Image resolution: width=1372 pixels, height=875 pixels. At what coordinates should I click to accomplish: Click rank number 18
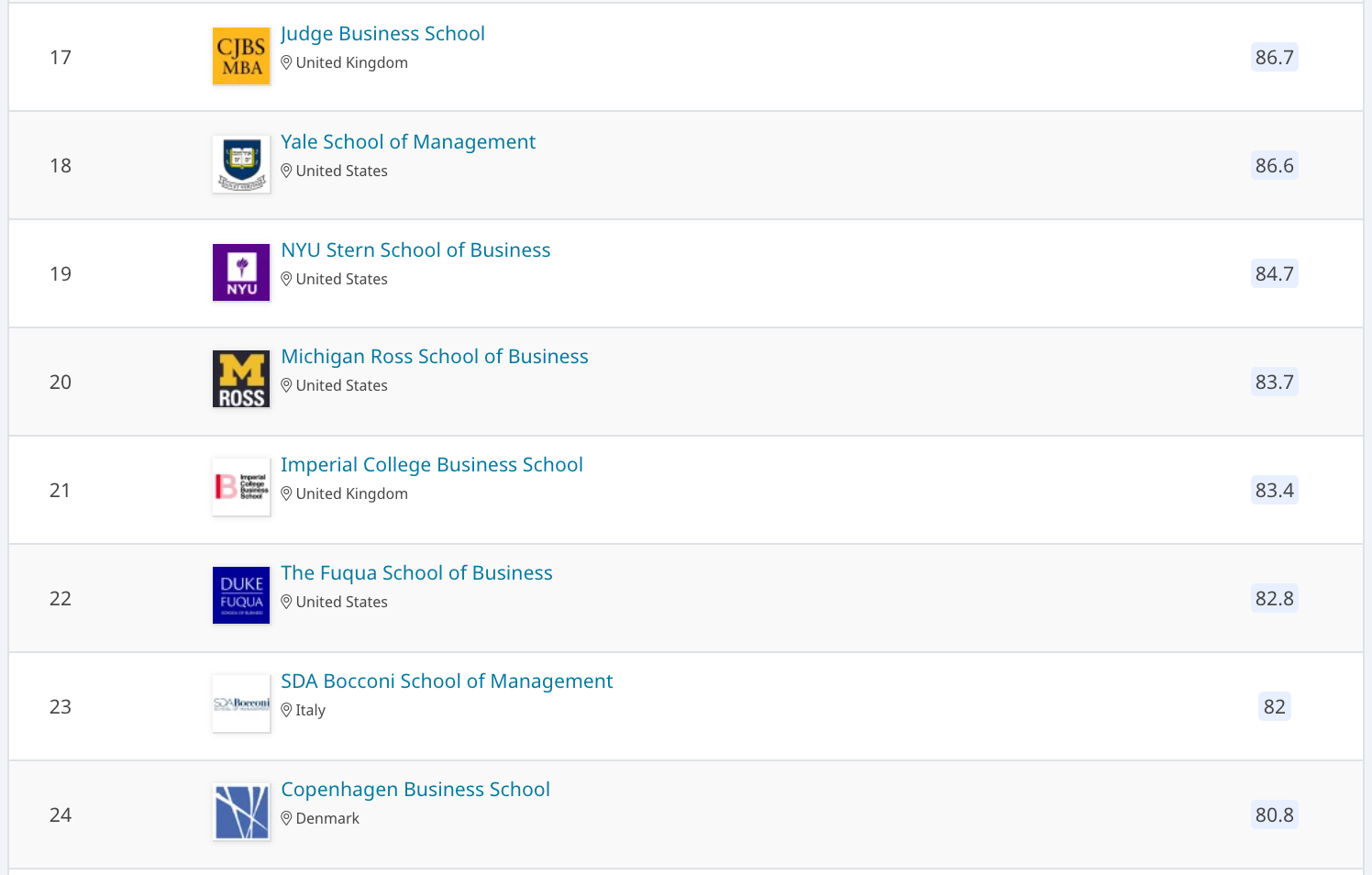pyautogui.click(x=61, y=166)
